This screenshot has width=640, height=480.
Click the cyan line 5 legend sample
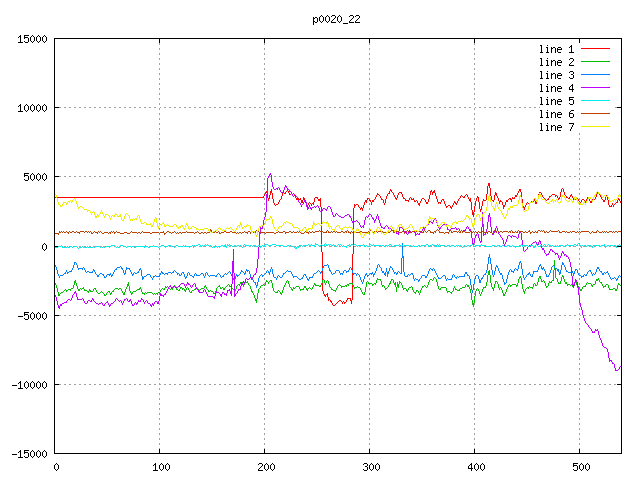(595, 101)
